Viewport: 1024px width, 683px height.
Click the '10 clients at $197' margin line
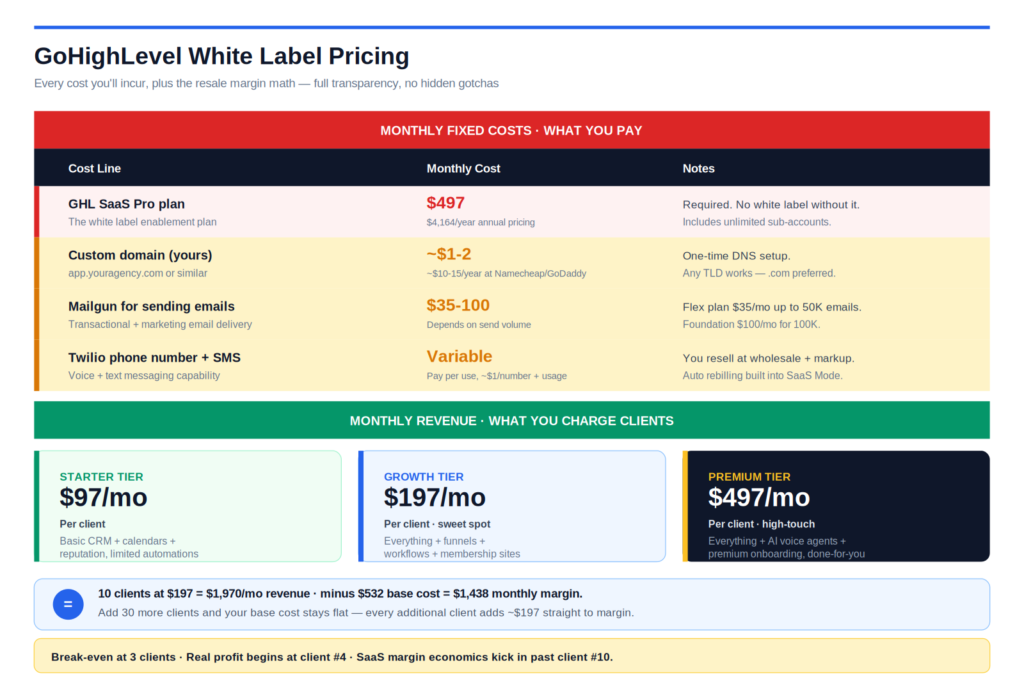[340, 594]
